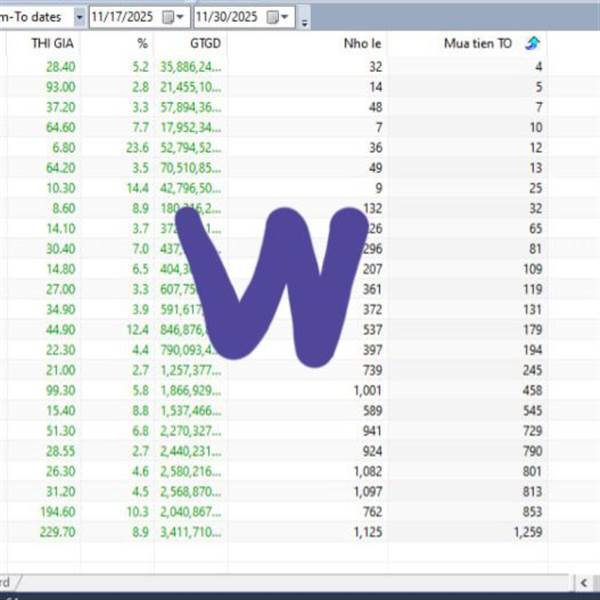This screenshot has height=600, width=600.
Task: Open calendar picker for 11/17/2025 date
Action: tap(173, 17)
